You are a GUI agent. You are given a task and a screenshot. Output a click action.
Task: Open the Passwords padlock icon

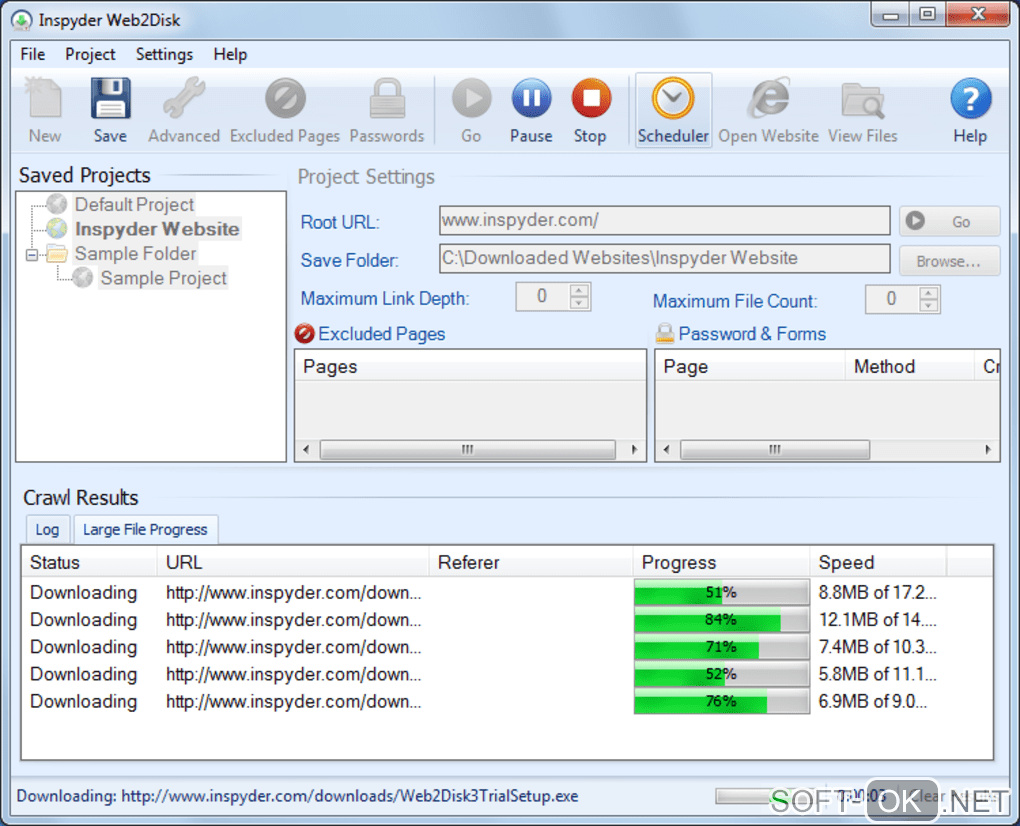pos(387,99)
